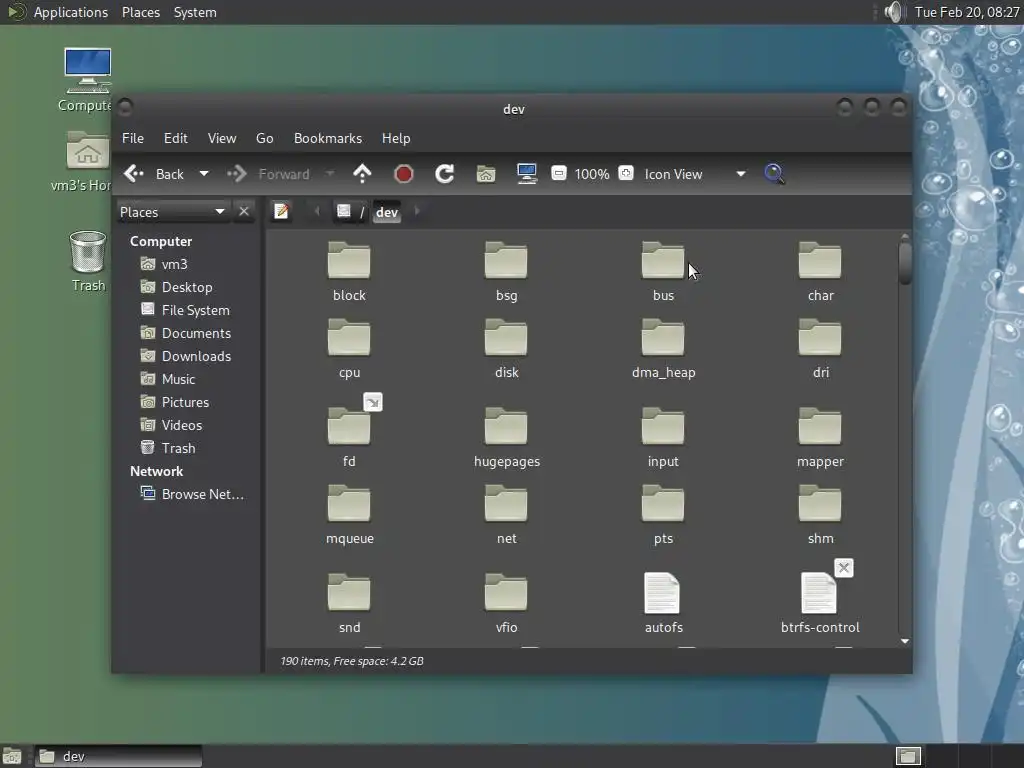
Task: Select the snd folder icon
Action: click(349, 592)
